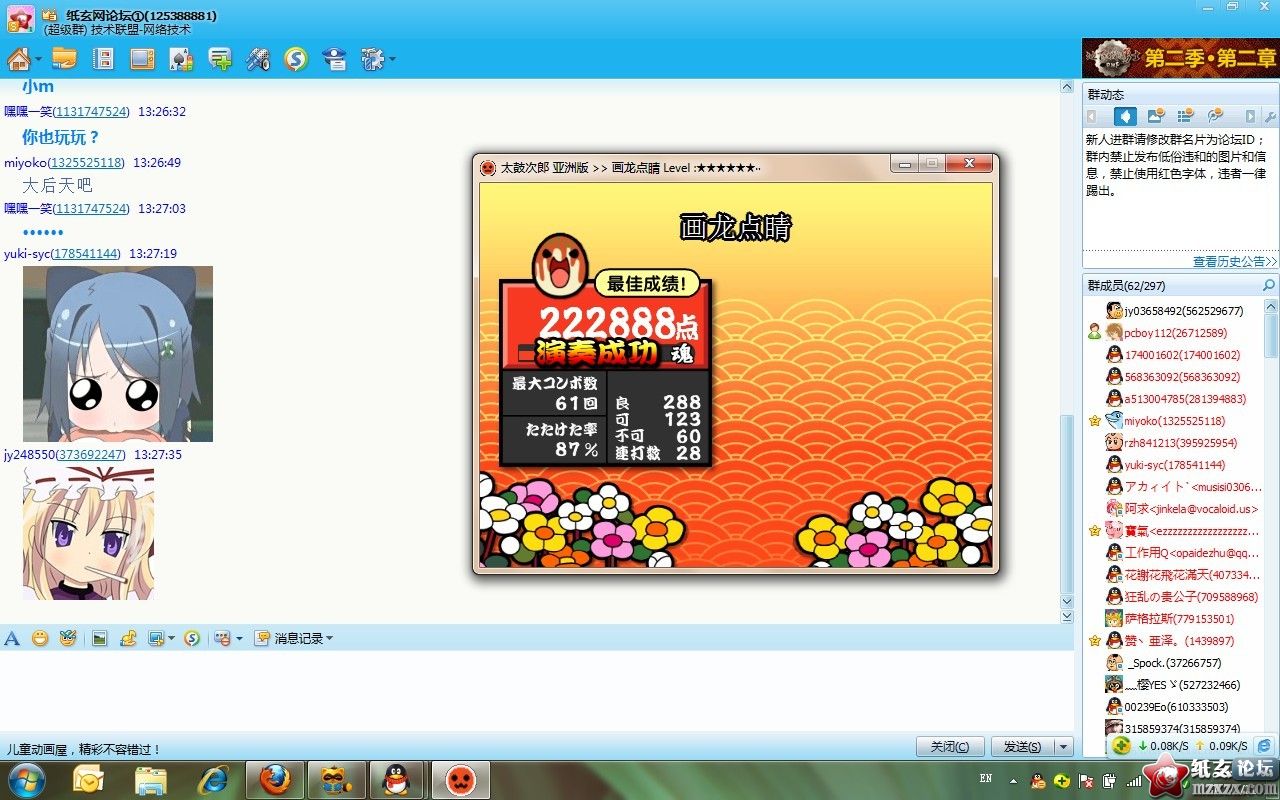1280x800 pixels.
Task: Click the 发送(S) send button
Action: pos(1022,747)
